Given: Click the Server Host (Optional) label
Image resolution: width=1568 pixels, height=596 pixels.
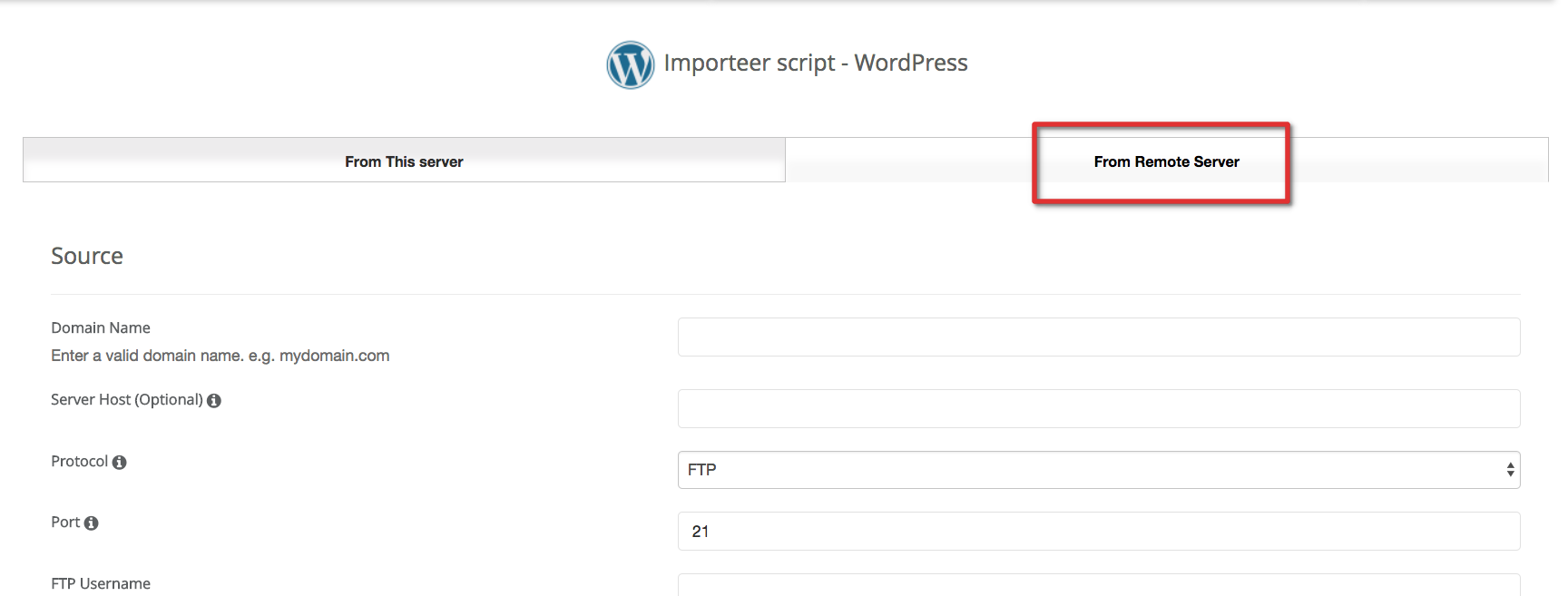Looking at the screenshot, I should click(x=127, y=400).
